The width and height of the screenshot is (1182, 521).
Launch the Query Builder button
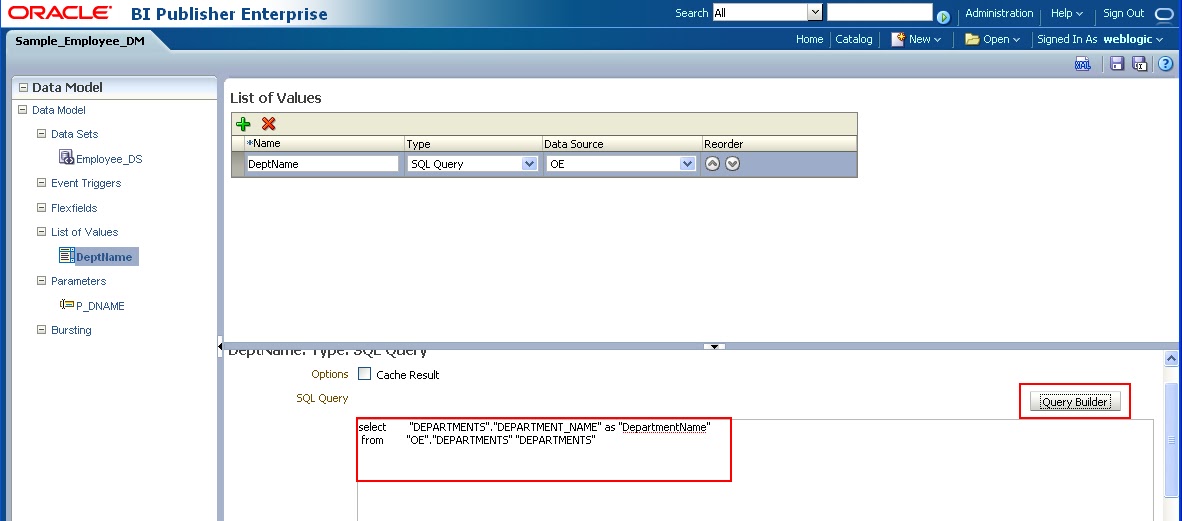[x=1074, y=402]
